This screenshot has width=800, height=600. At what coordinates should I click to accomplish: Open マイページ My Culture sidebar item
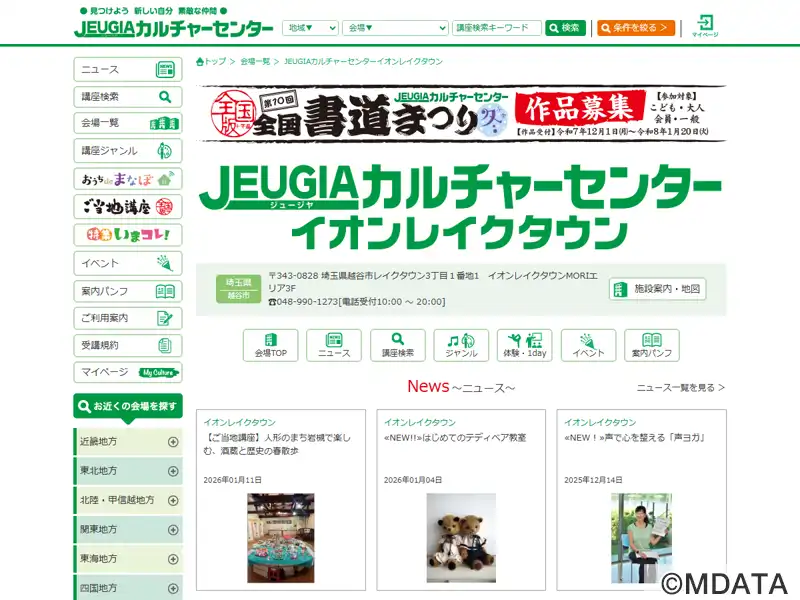point(128,372)
